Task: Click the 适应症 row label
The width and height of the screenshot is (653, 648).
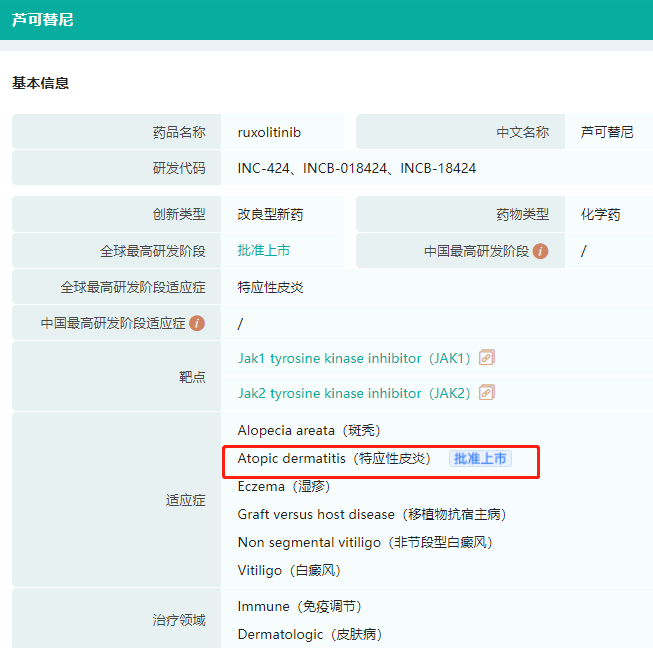Action: [x=186, y=500]
